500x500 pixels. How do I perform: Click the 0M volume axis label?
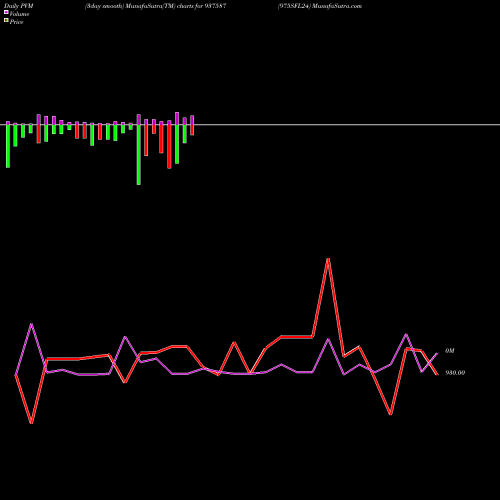450,351
